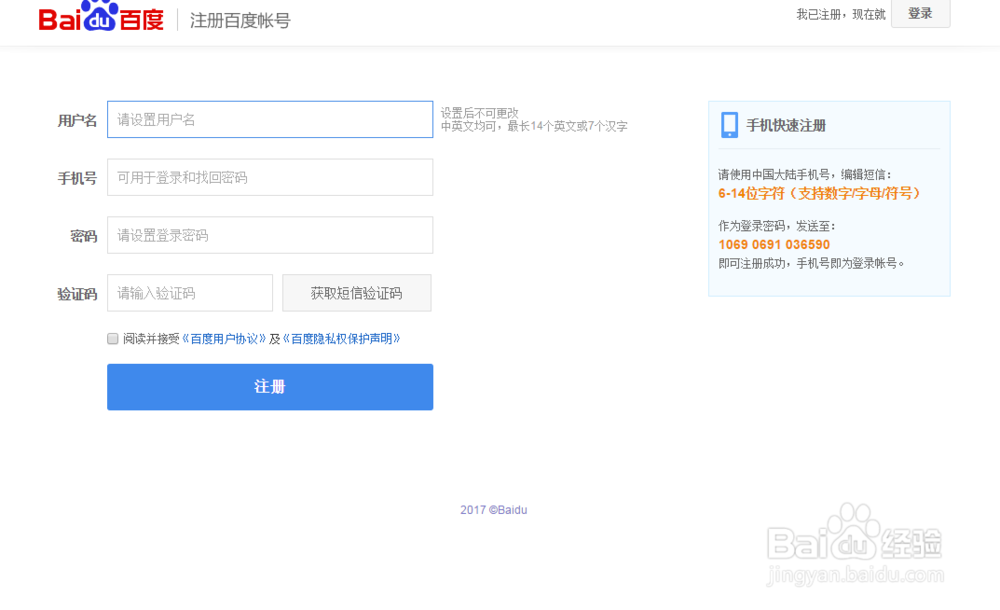Click 即可注册成功 note text

(x=811, y=263)
